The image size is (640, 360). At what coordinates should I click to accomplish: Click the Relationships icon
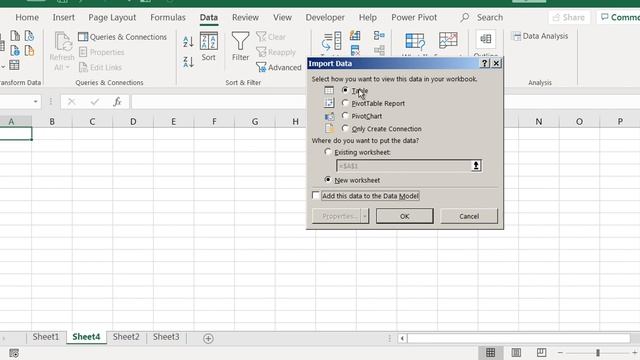(379, 51)
